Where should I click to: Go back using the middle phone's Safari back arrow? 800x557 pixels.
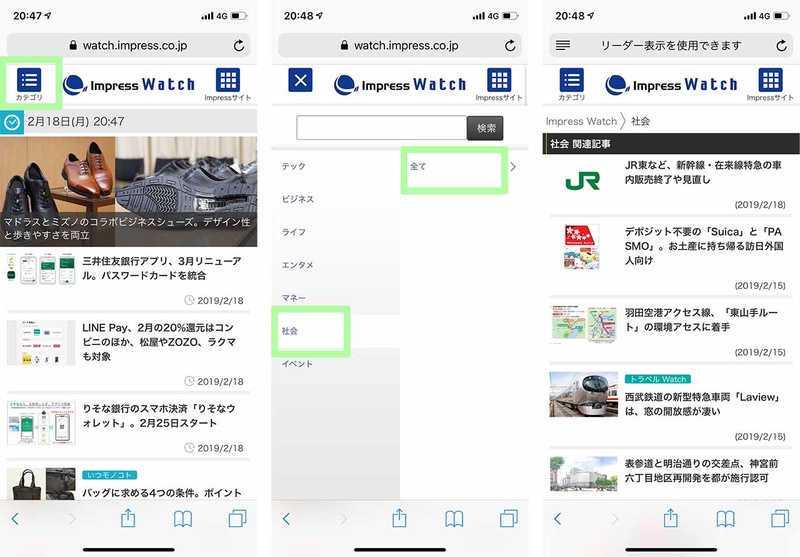pyautogui.click(x=286, y=519)
